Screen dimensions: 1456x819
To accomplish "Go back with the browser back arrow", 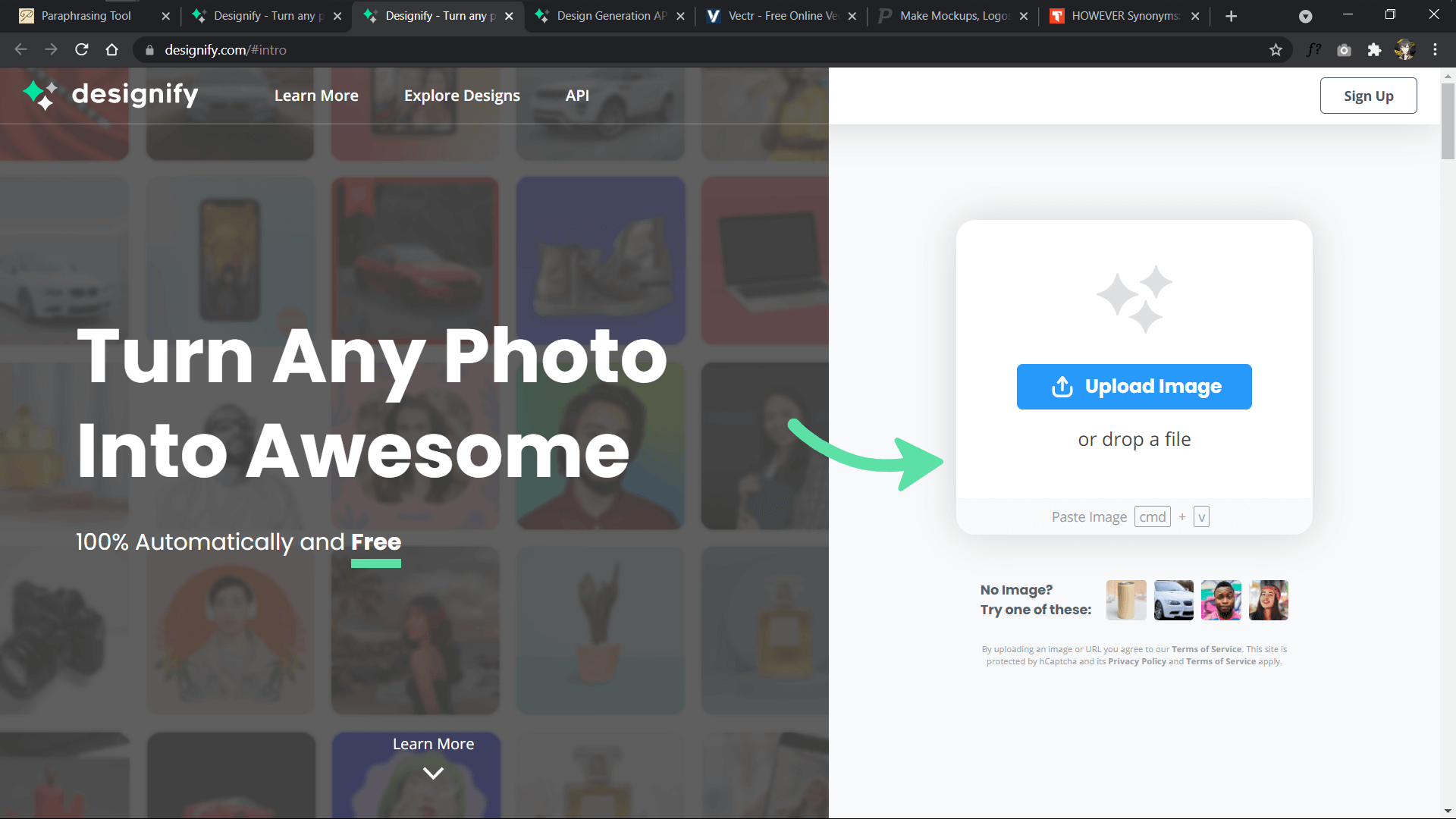I will click(x=20, y=49).
